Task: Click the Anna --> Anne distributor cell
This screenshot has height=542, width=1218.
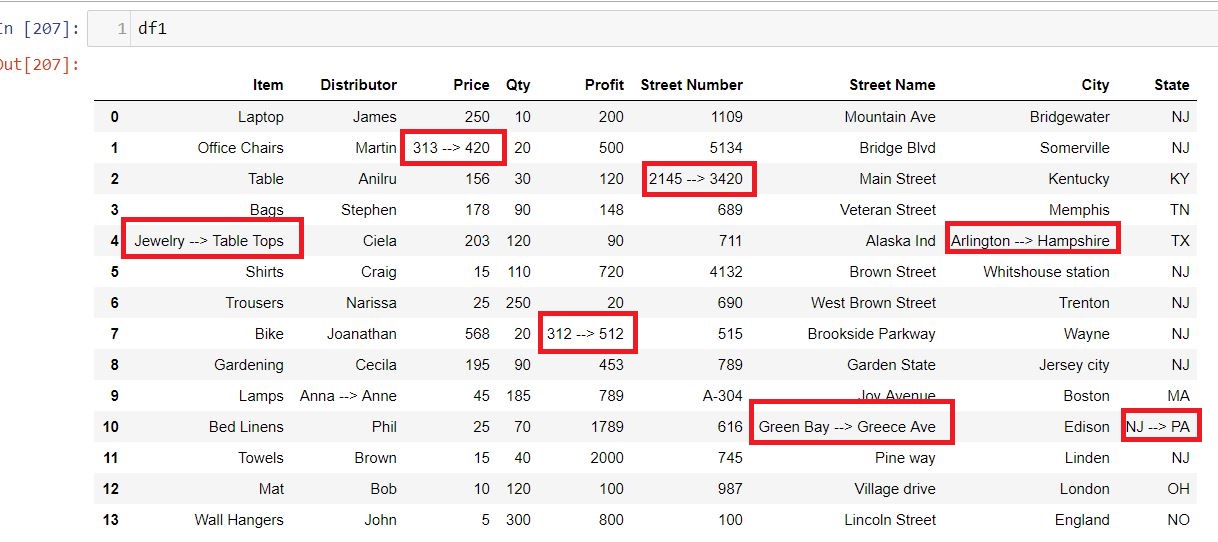Action: click(348, 396)
